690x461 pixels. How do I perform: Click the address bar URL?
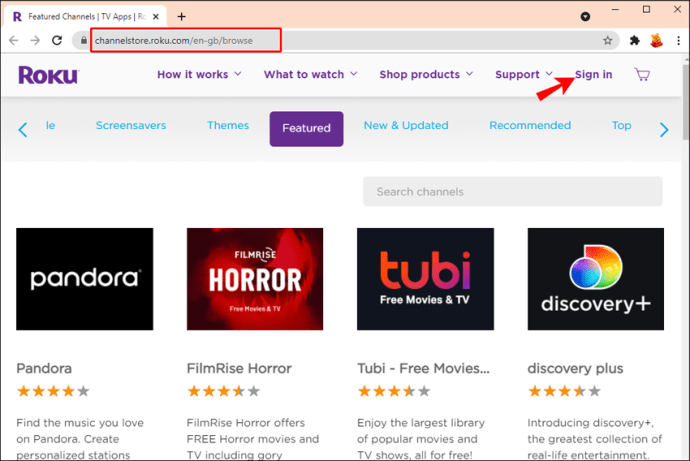[x=174, y=40]
